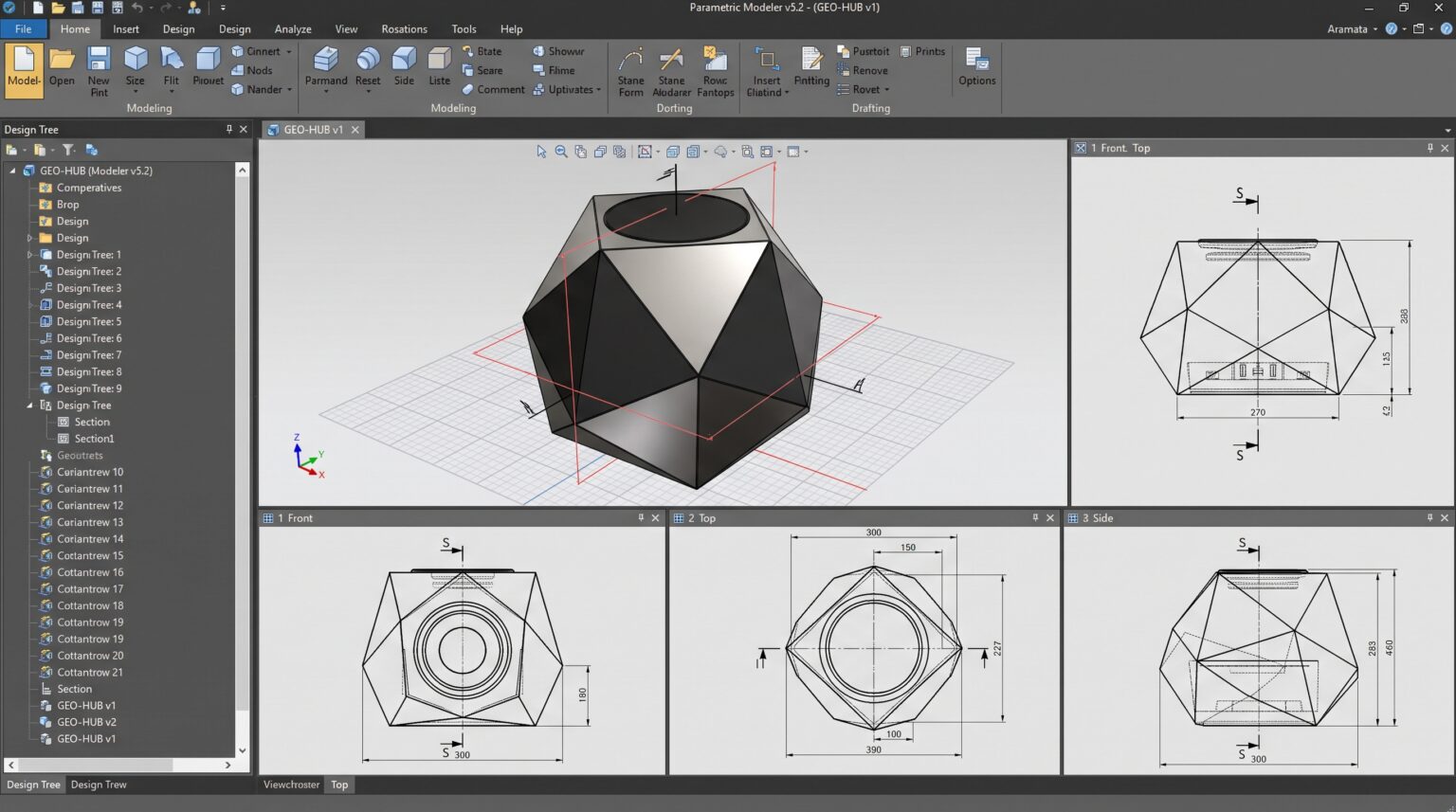Close the GEO-HUB v1 document tab

coord(355,130)
